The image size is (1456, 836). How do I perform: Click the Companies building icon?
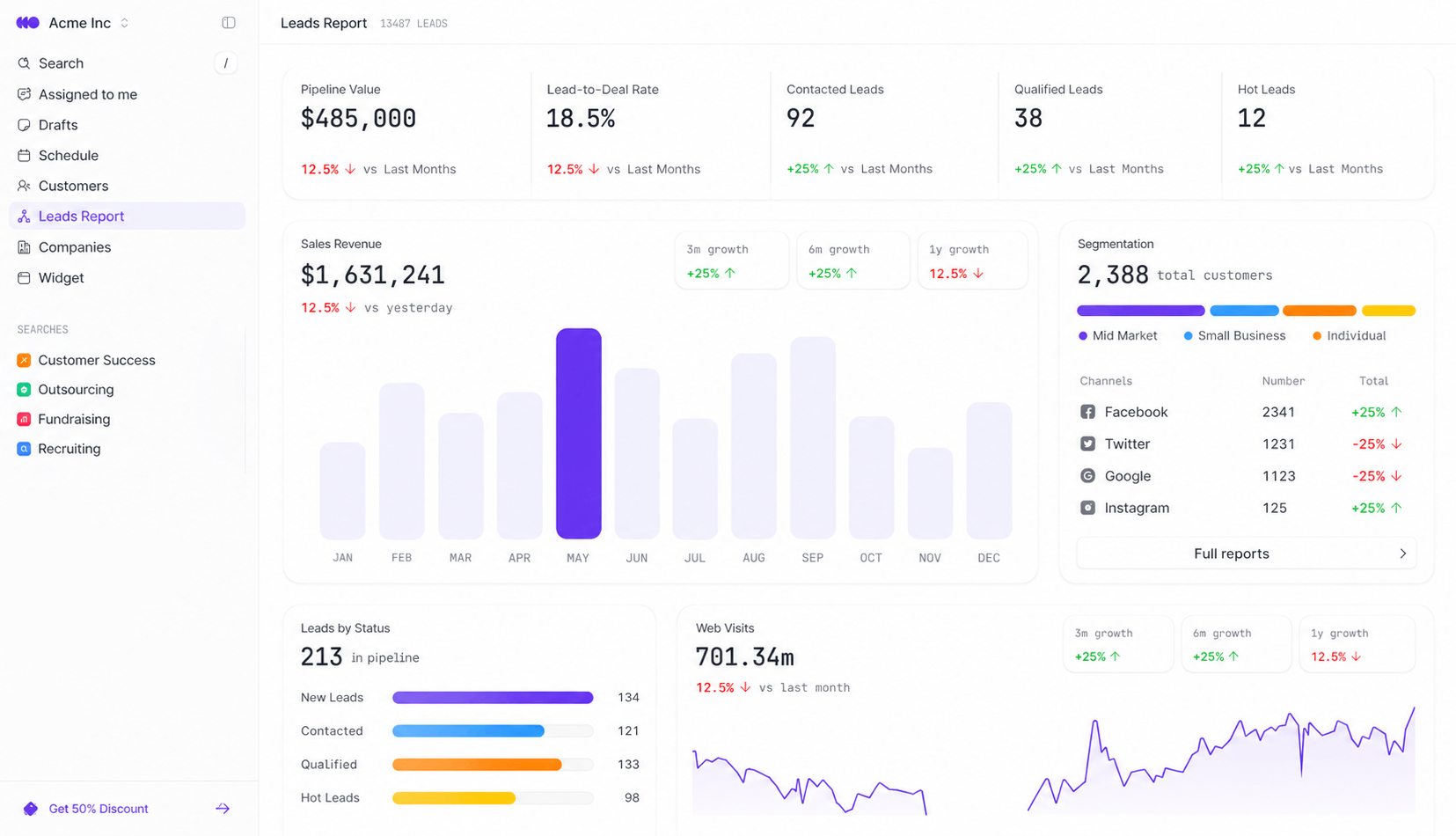coord(24,247)
